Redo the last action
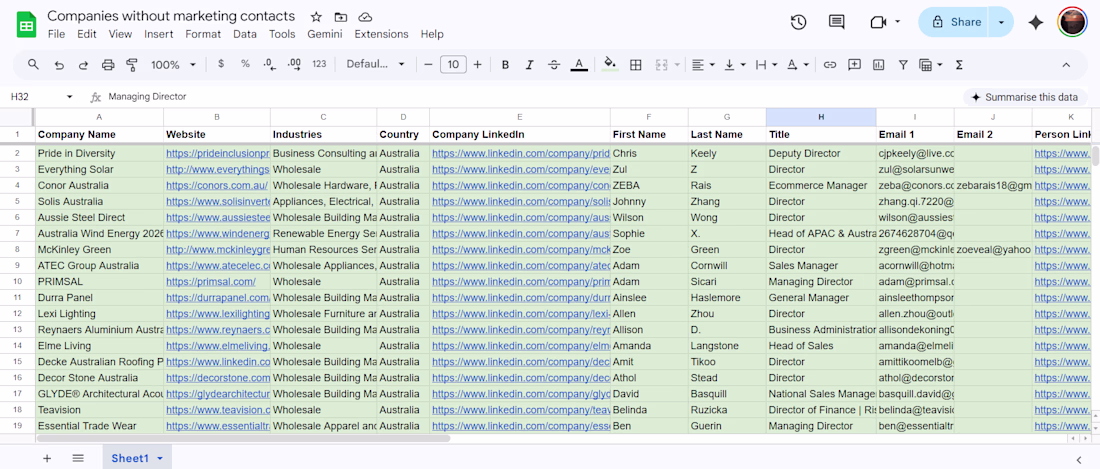This screenshot has height=469, width=1100. pos(83,64)
